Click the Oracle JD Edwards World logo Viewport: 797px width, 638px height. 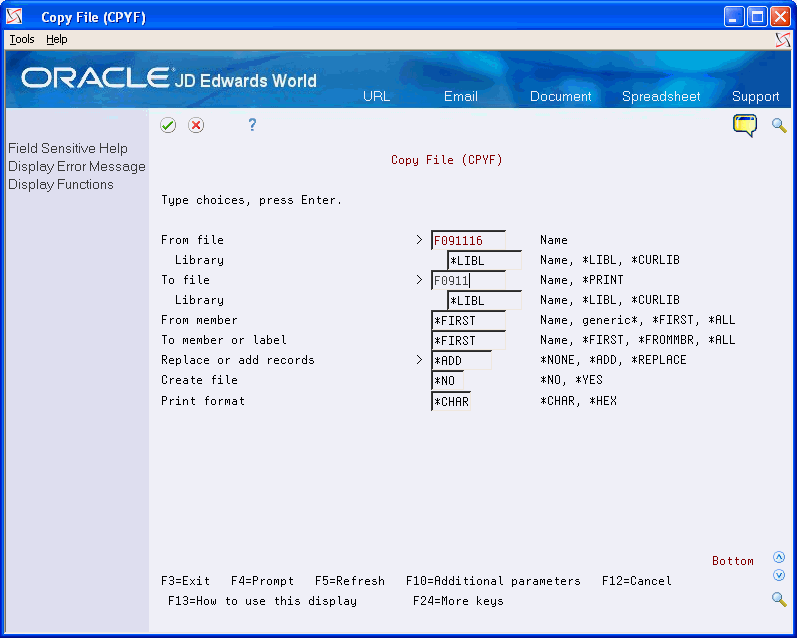[169, 78]
